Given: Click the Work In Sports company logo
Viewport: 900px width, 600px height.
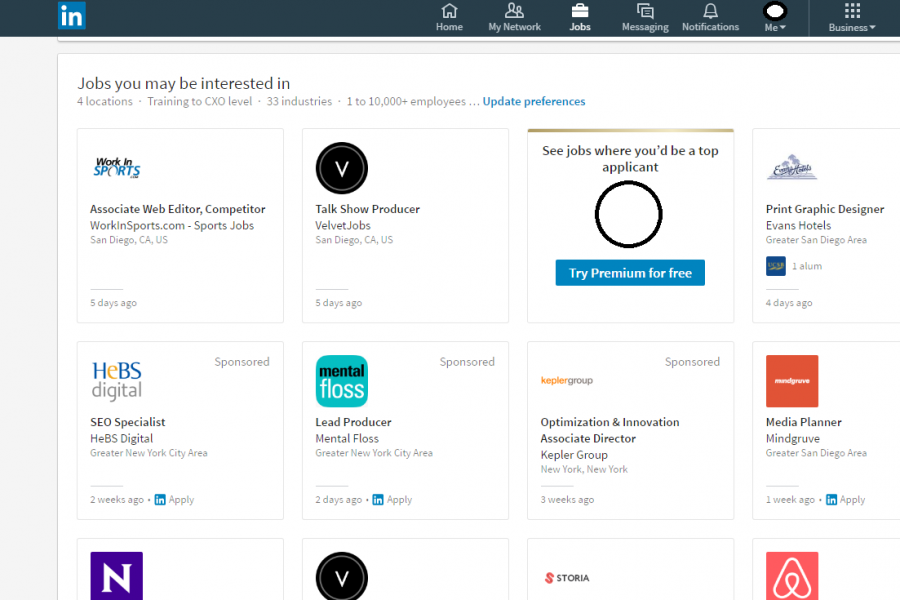Looking at the screenshot, I should coord(117,168).
